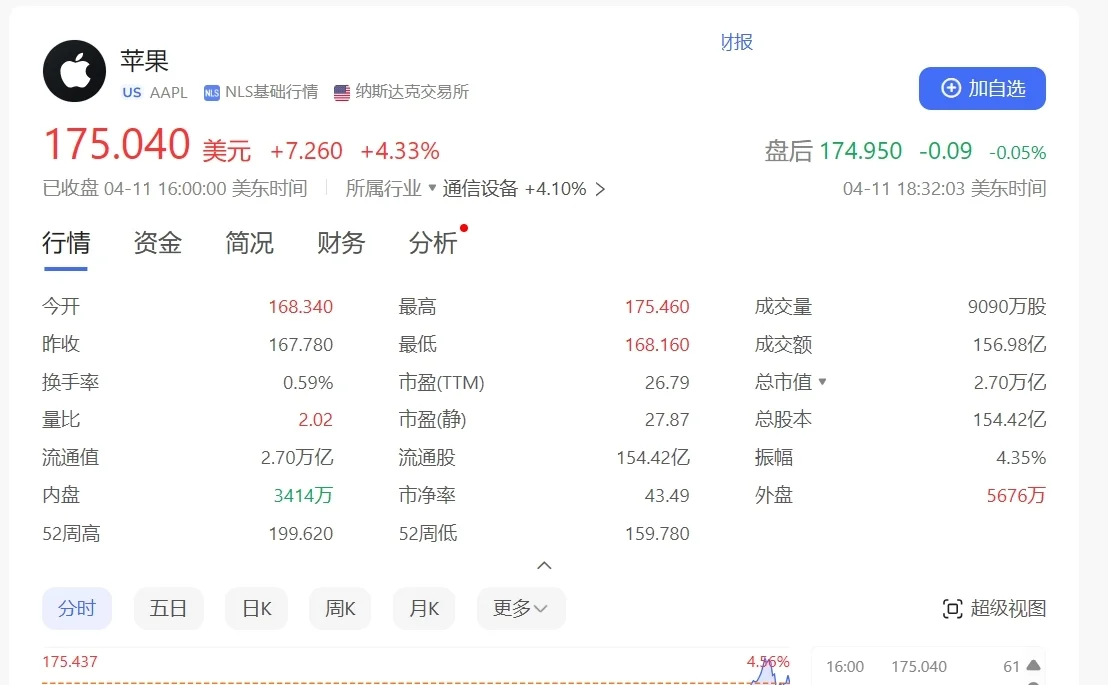This screenshot has height=685, width=1108.
Task: Click the AAPL ticker symbol
Action: tap(169, 93)
